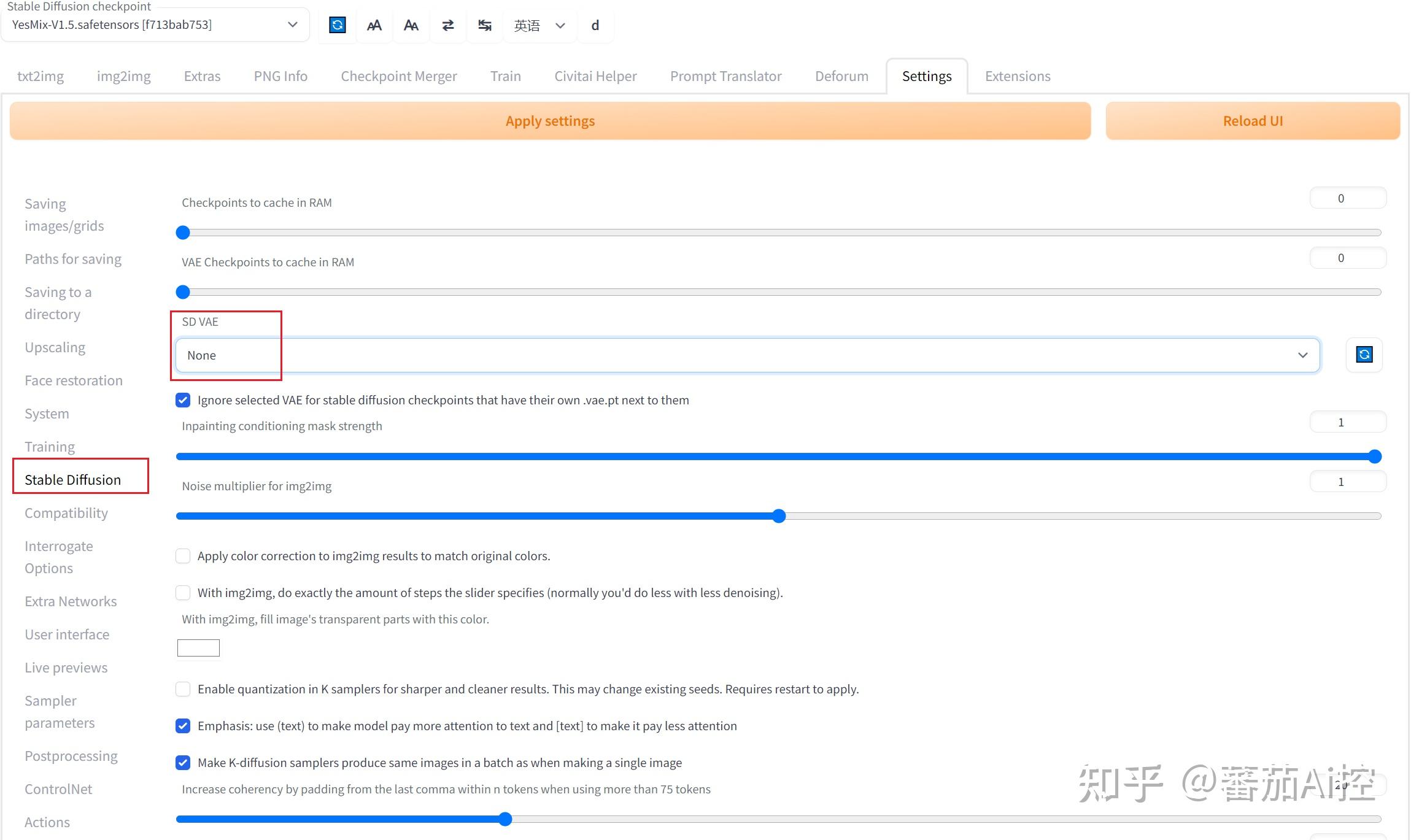Image resolution: width=1411 pixels, height=840 pixels.
Task: Click the Apply settings button
Action: pyautogui.click(x=550, y=121)
